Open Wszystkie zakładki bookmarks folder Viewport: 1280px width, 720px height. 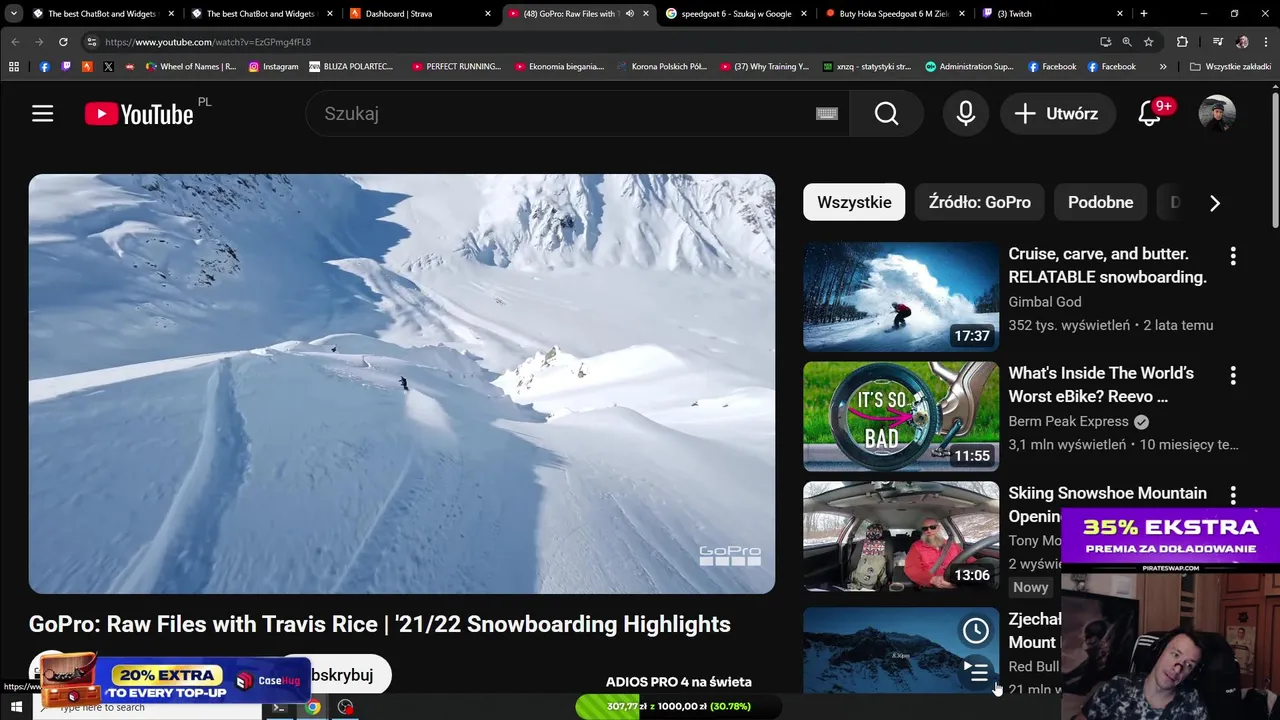(1230, 67)
